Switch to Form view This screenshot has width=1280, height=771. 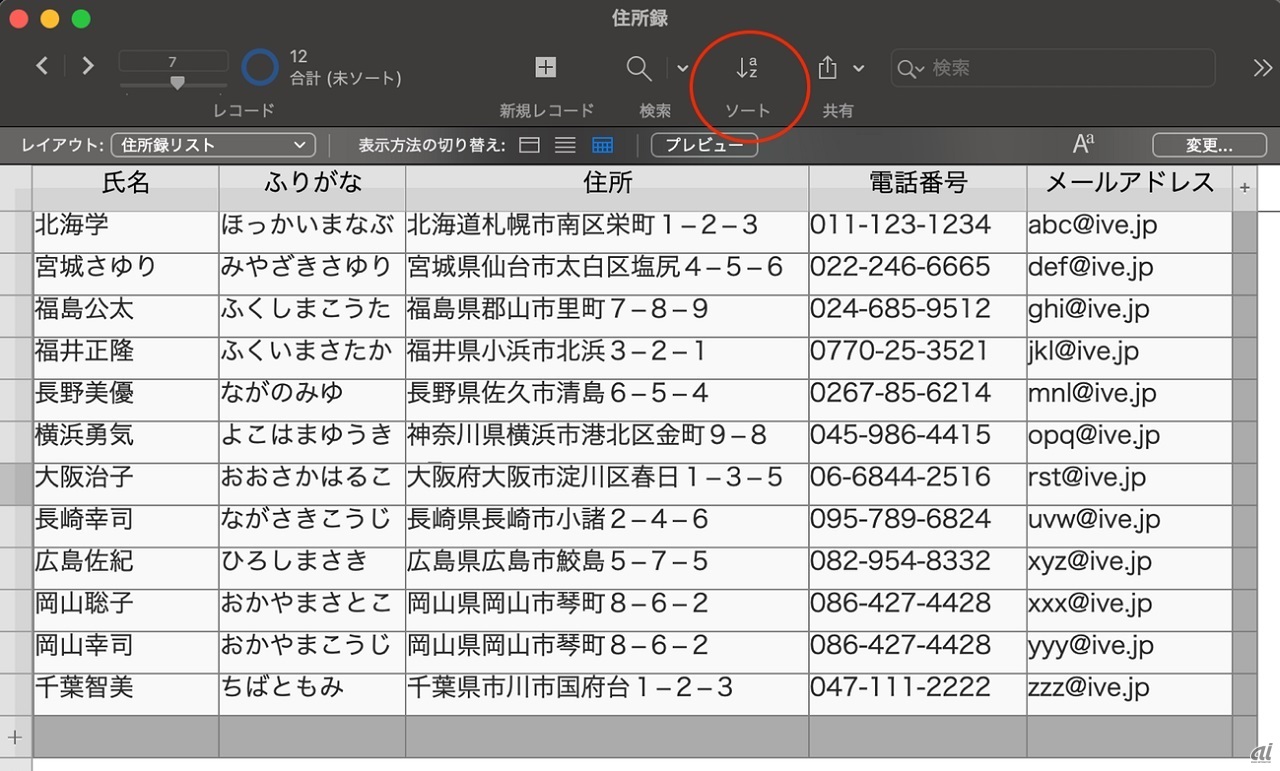click(x=530, y=146)
